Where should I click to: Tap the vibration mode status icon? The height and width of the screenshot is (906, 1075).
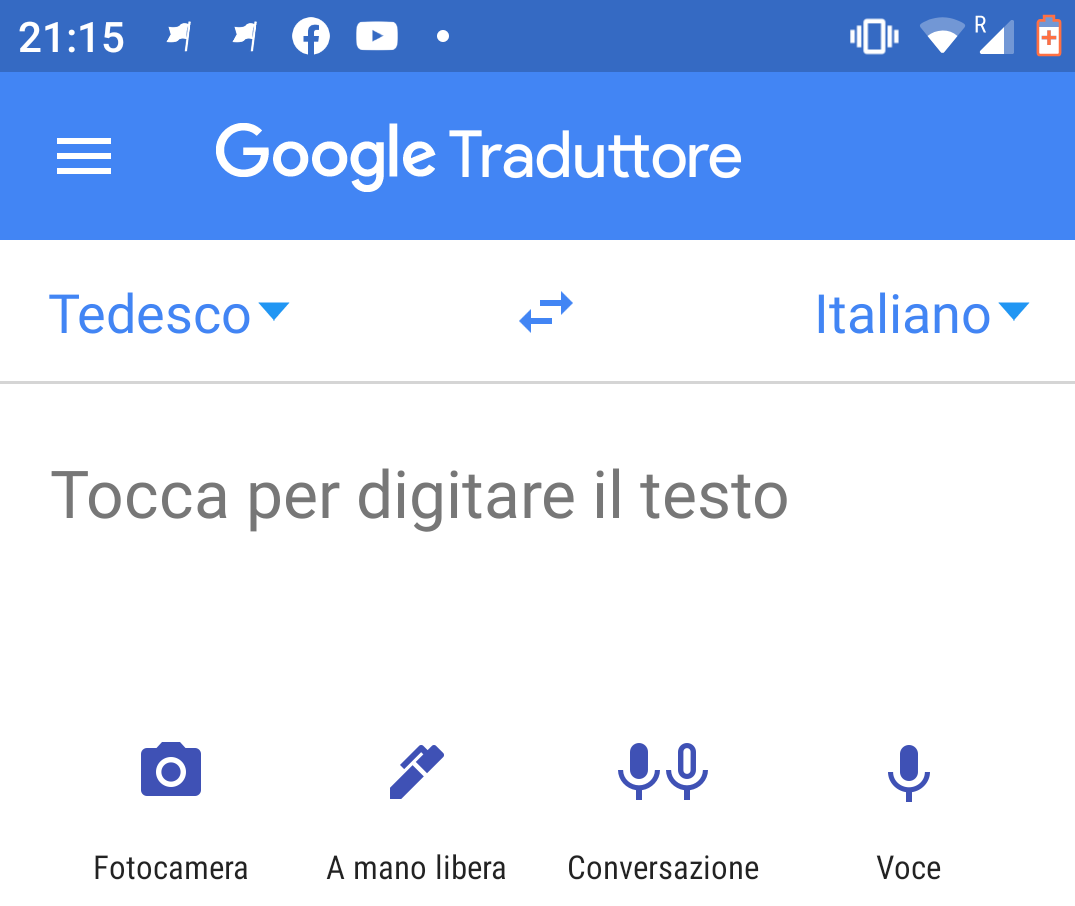point(874,36)
